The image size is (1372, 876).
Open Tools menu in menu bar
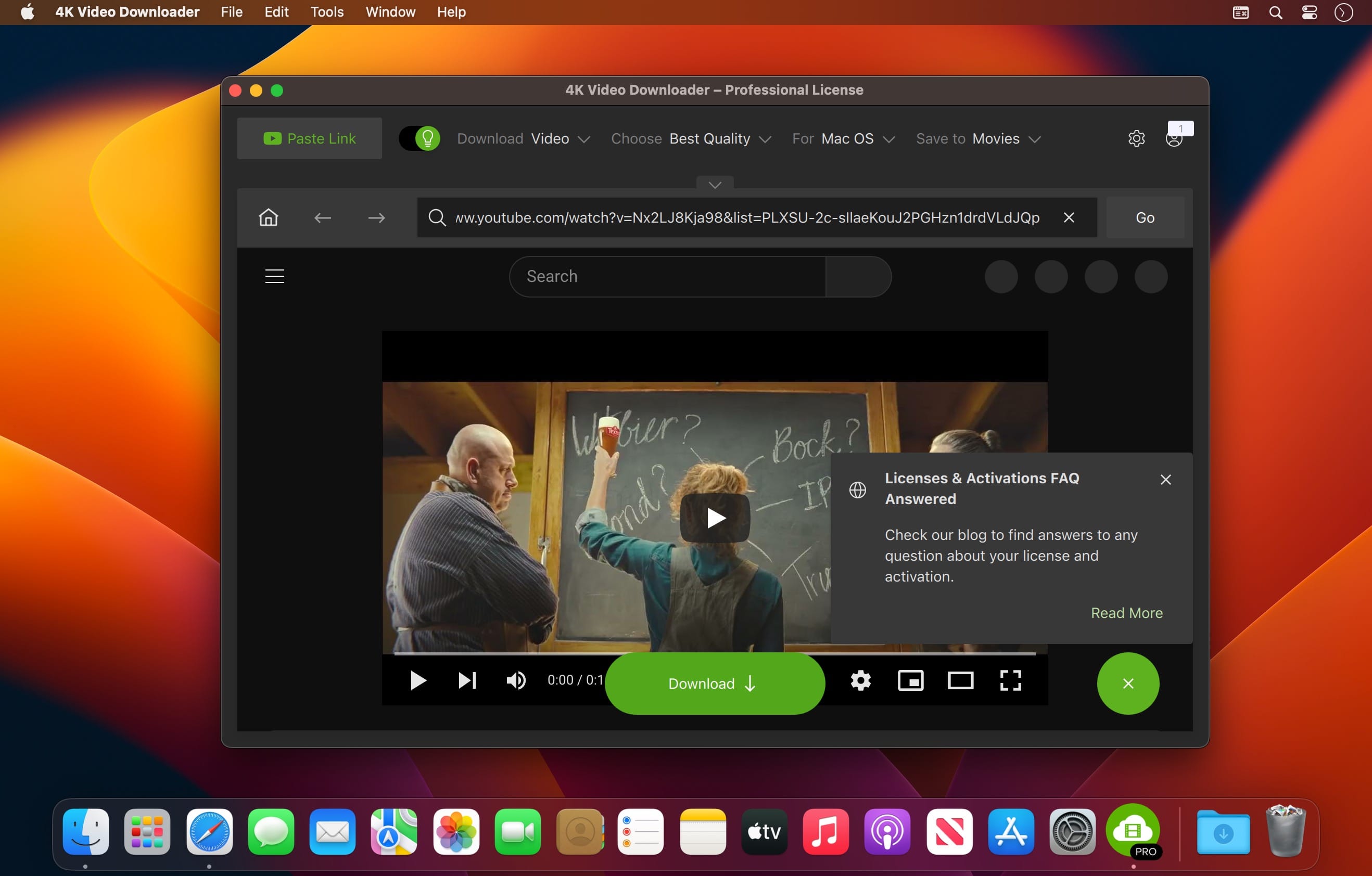point(328,11)
